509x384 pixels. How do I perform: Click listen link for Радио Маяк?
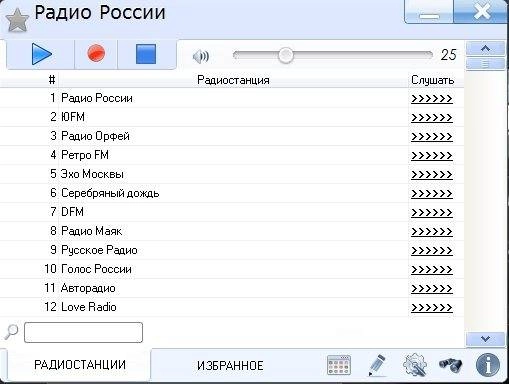click(432, 232)
